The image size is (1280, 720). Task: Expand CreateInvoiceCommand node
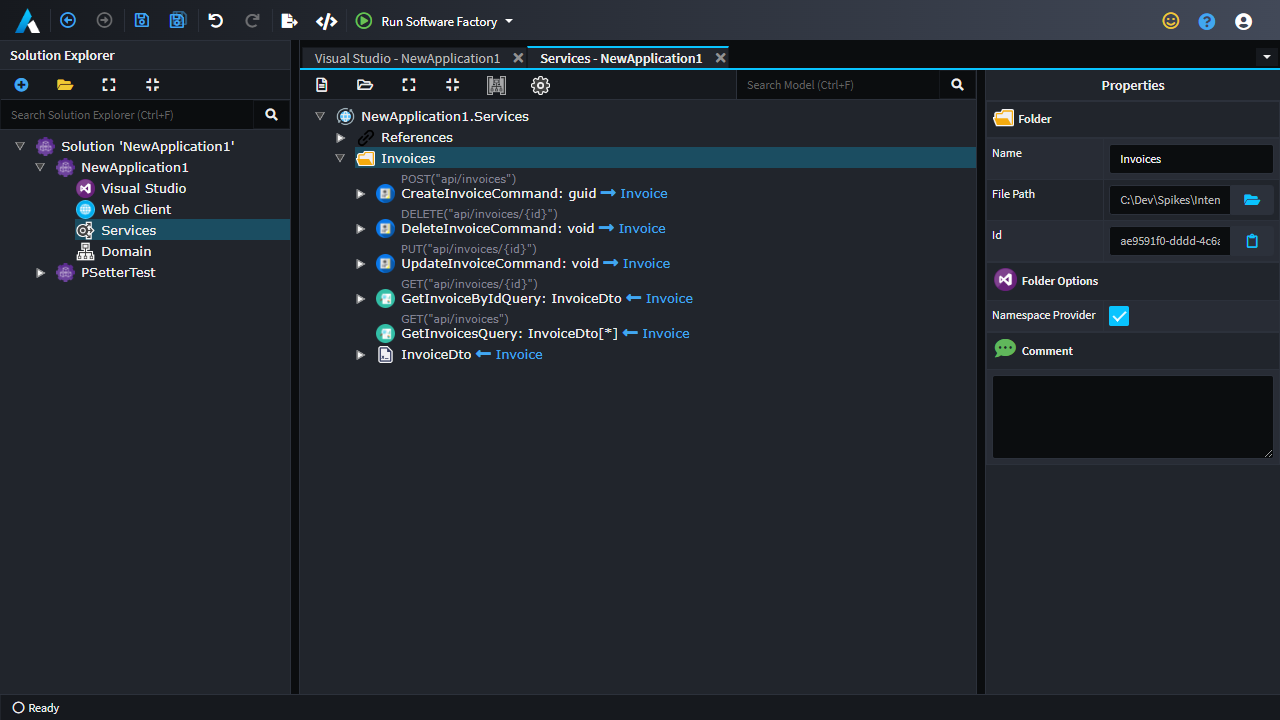360,193
